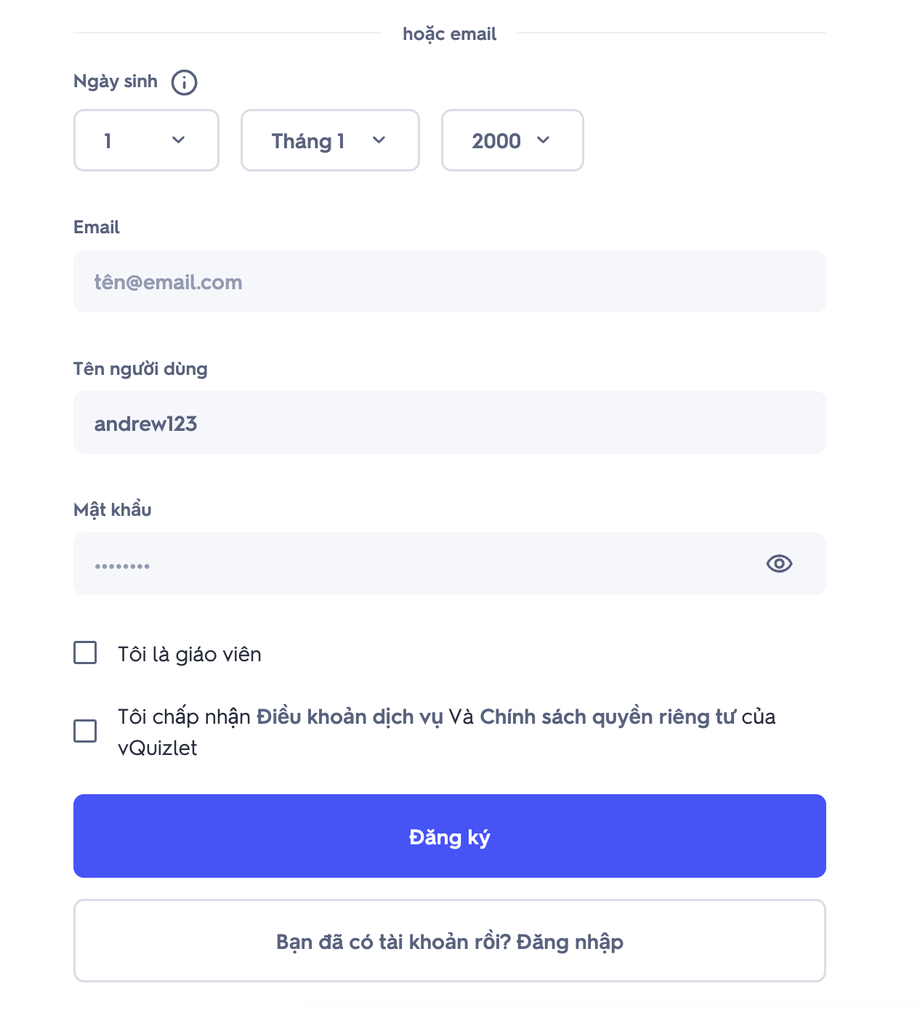The image size is (920, 1010).
Task: Open the Điều khoản dịch vụ link
Action: (349, 717)
